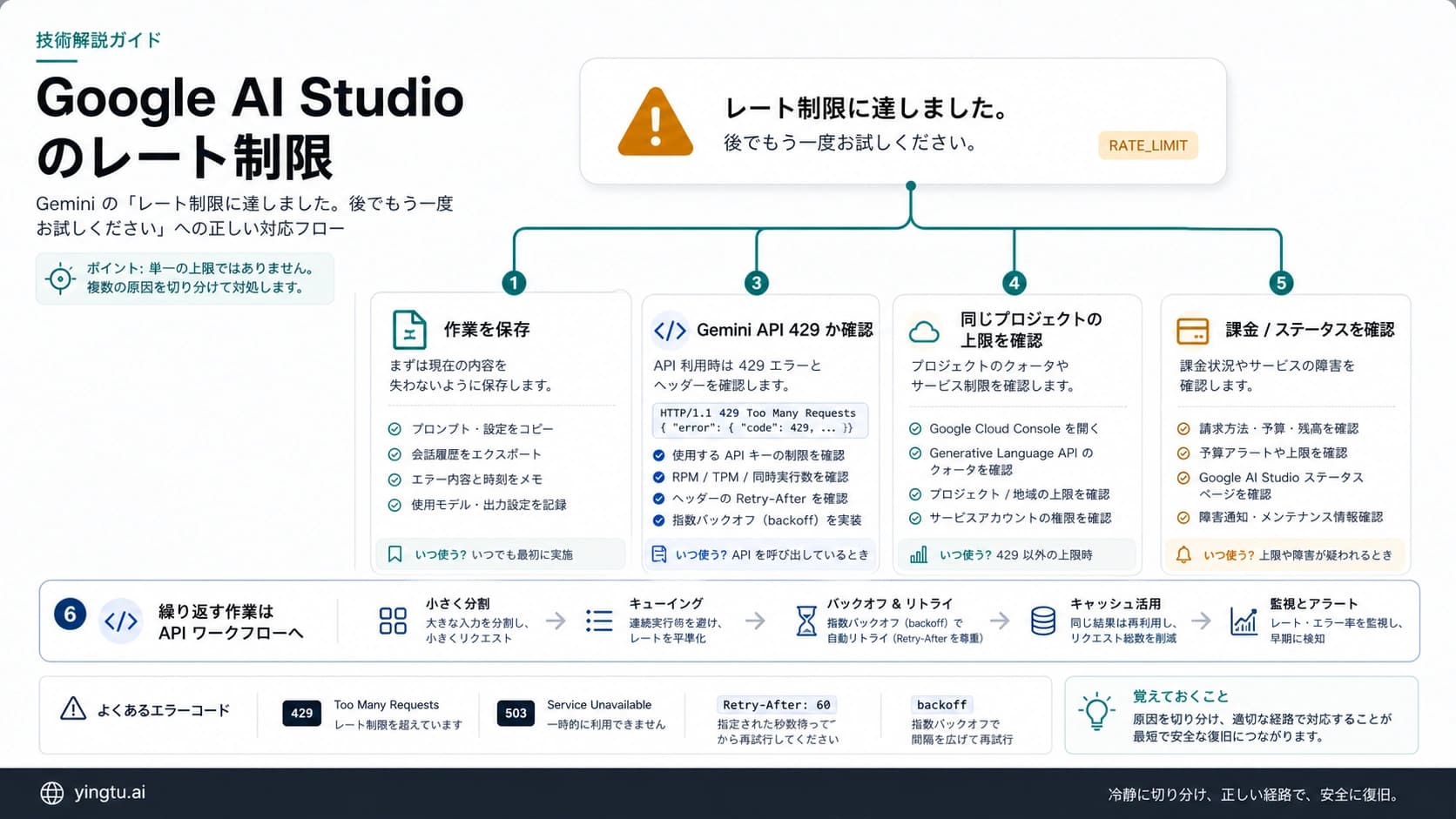Click the RATE_LIMIT badge
Viewport: 1456px width, 819px height.
point(1148,145)
